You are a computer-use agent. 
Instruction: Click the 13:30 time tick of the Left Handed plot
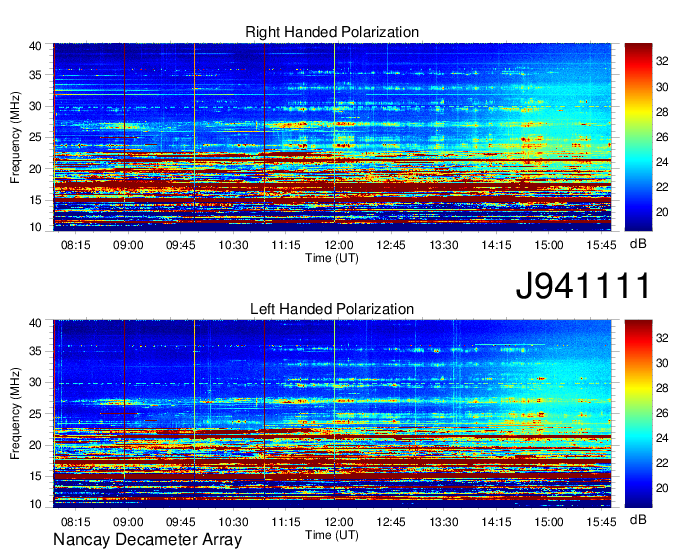click(x=444, y=522)
